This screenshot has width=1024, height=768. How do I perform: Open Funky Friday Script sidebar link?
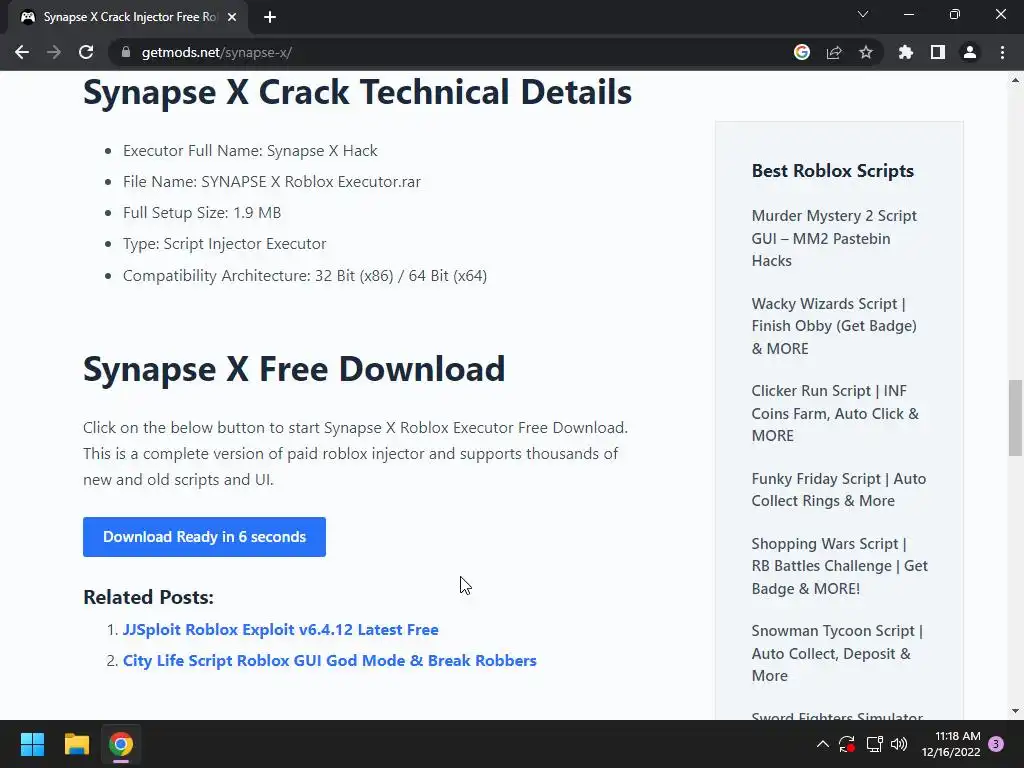839,490
